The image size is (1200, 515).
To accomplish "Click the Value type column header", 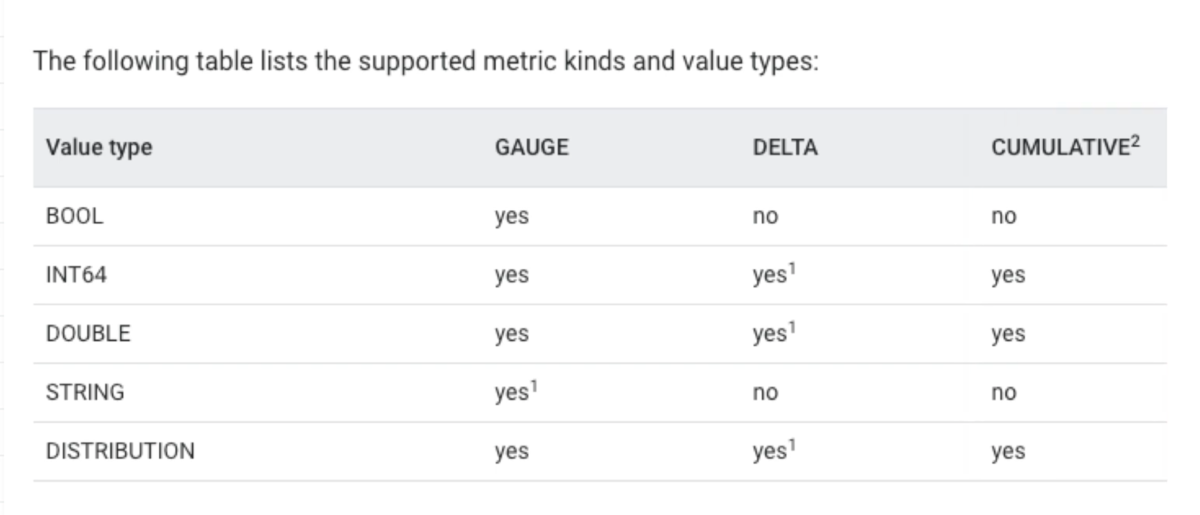I will [99, 148].
